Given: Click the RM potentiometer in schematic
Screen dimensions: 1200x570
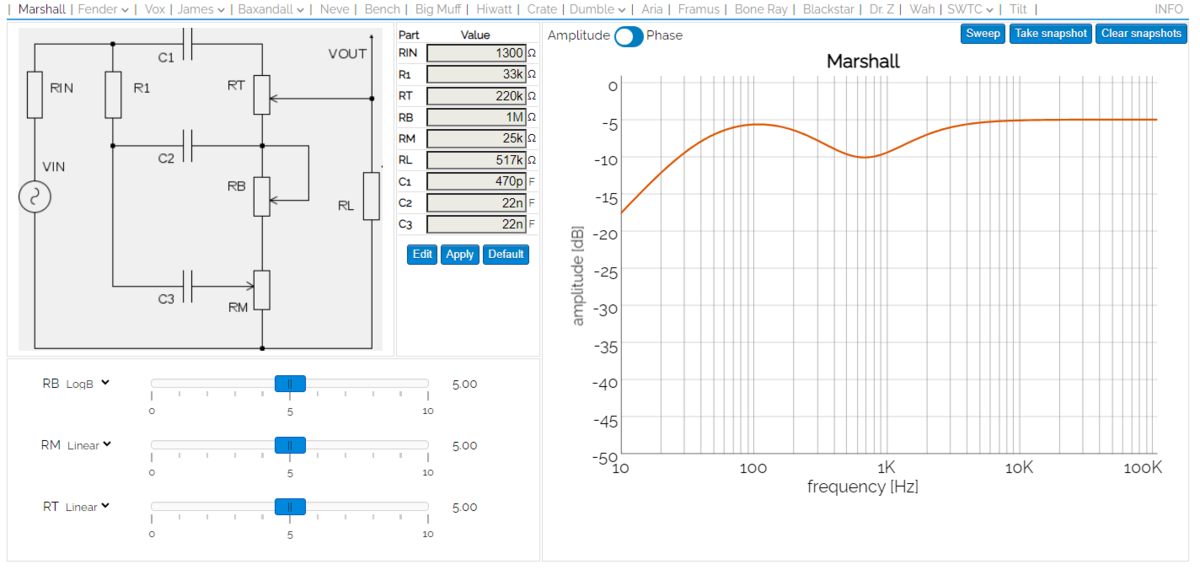Looking at the screenshot, I should pos(262,290).
